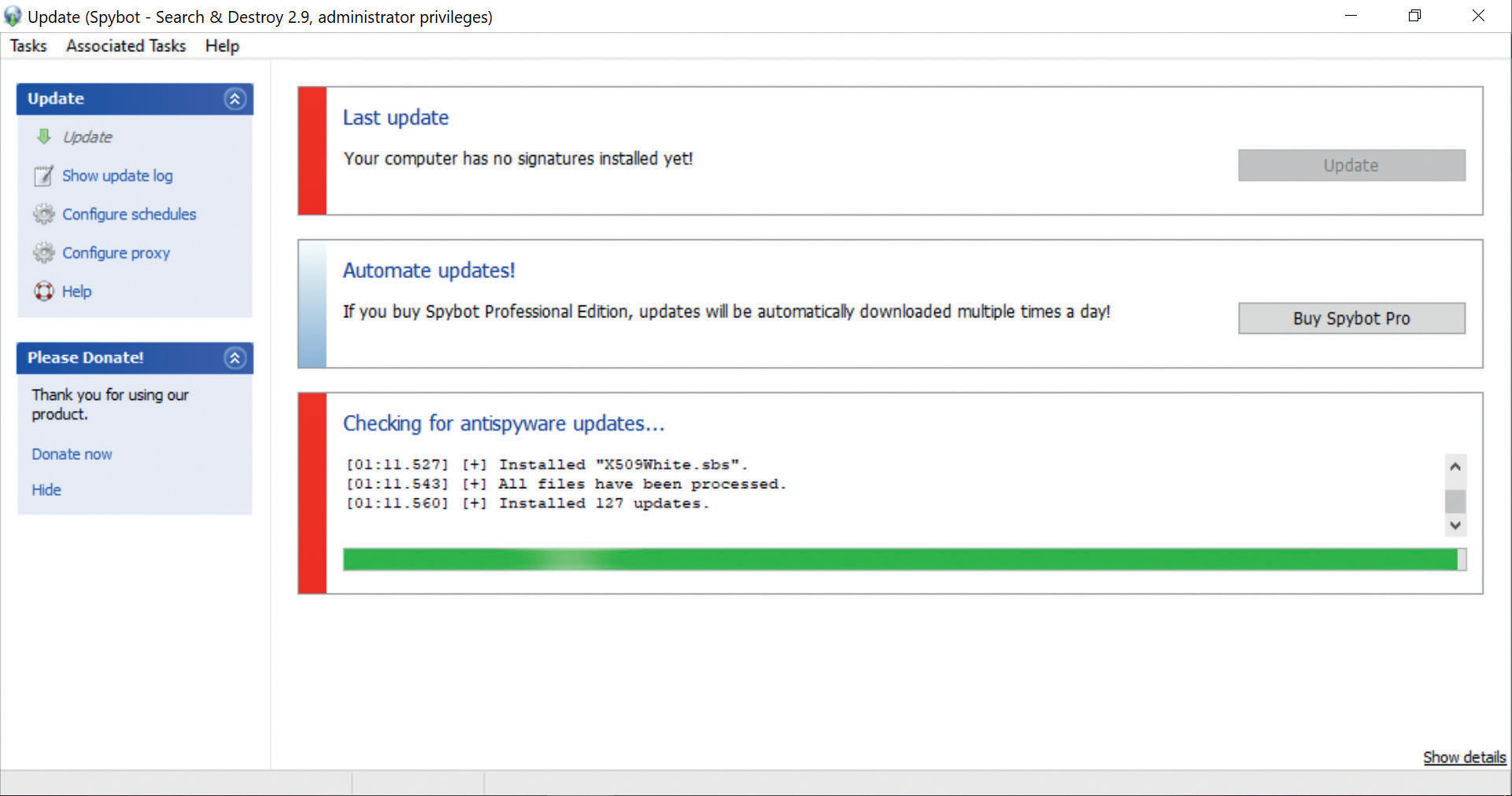Click 'Checking for antispyware updates...' heading
Screen dimensions: 1512x796
coord(504,424)
